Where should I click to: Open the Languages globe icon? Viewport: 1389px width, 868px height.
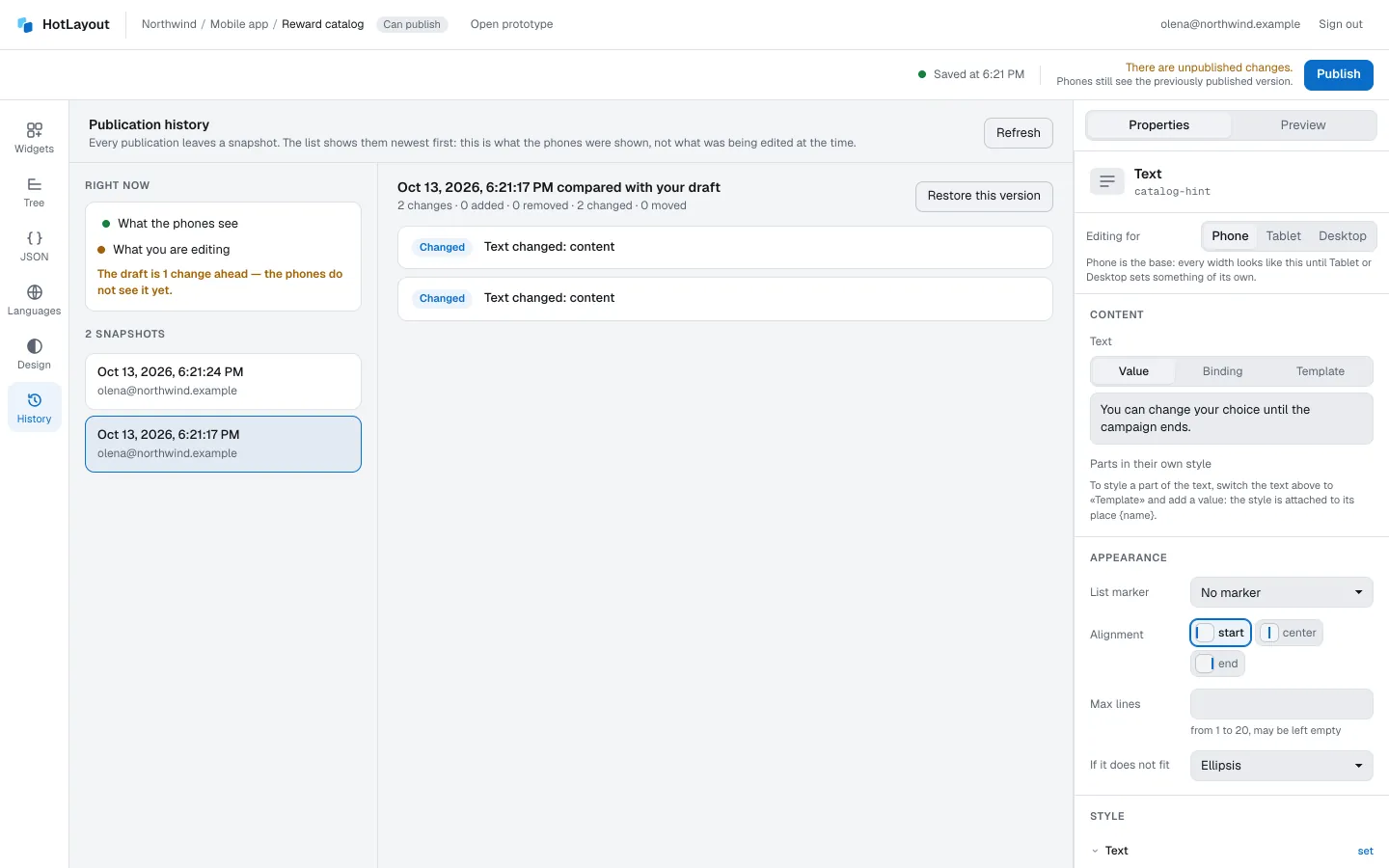pos(35,292)
